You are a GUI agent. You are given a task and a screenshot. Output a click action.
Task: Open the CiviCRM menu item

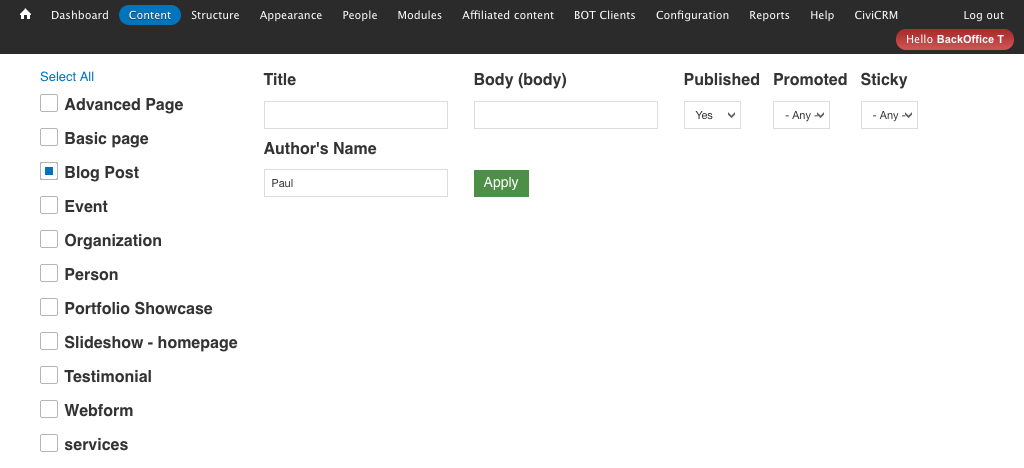click(x=876, y=15)
